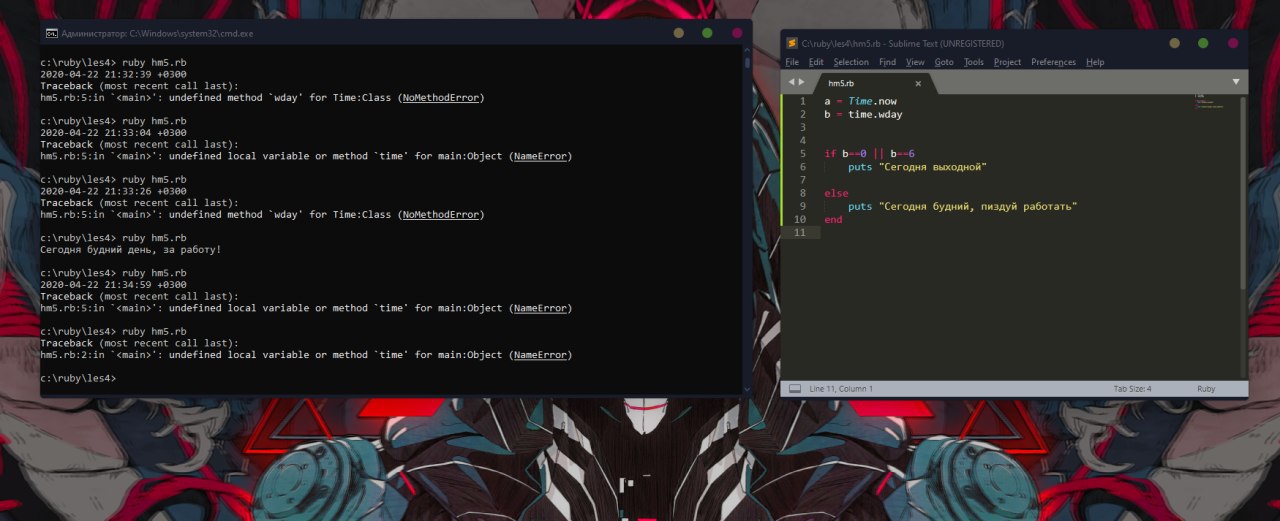
Task: Open the Selection menu
Action: 851,62
